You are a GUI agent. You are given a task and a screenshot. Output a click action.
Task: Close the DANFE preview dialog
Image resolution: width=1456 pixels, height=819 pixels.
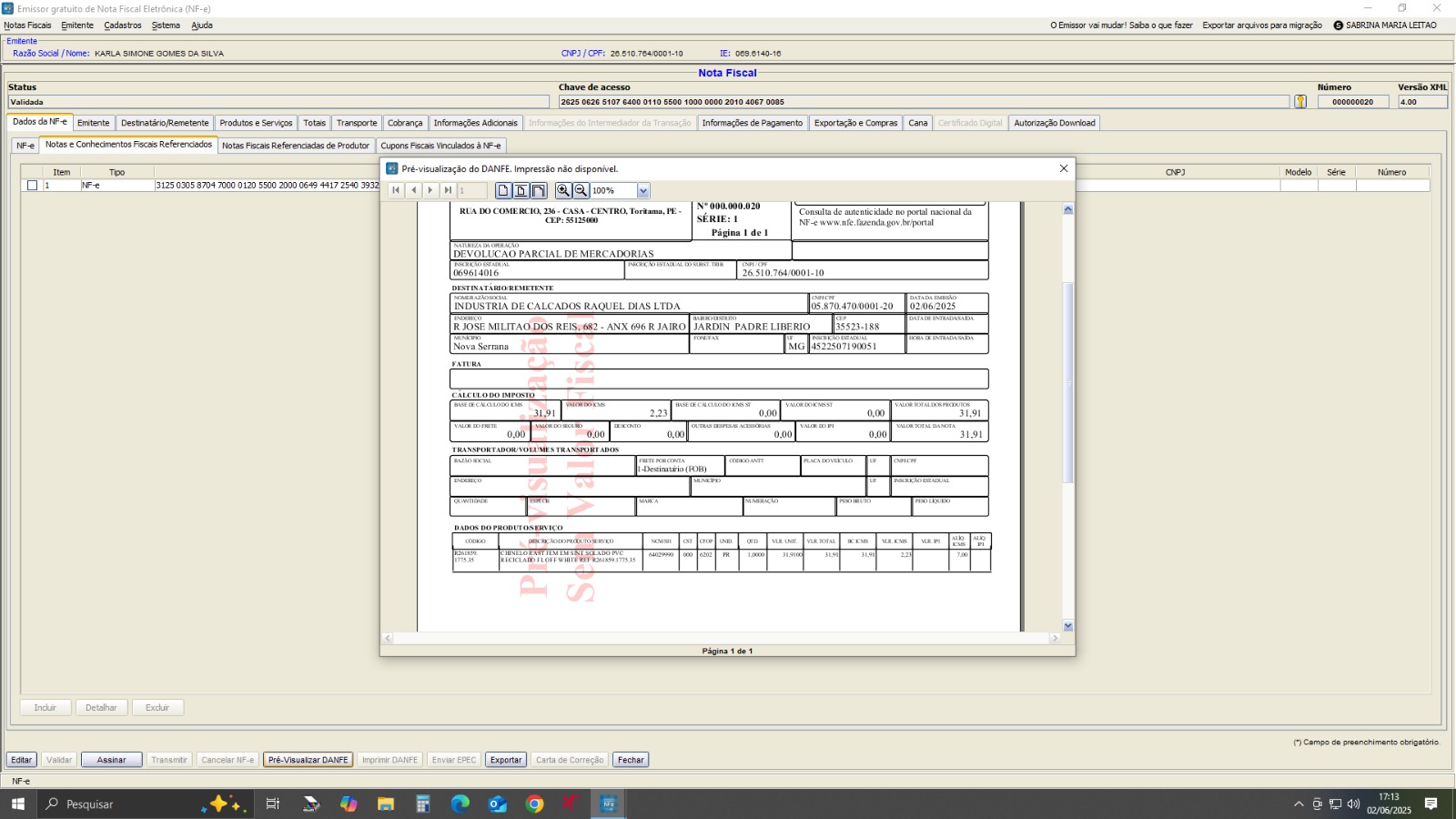pyautogui.click(x=1064, y=168)
